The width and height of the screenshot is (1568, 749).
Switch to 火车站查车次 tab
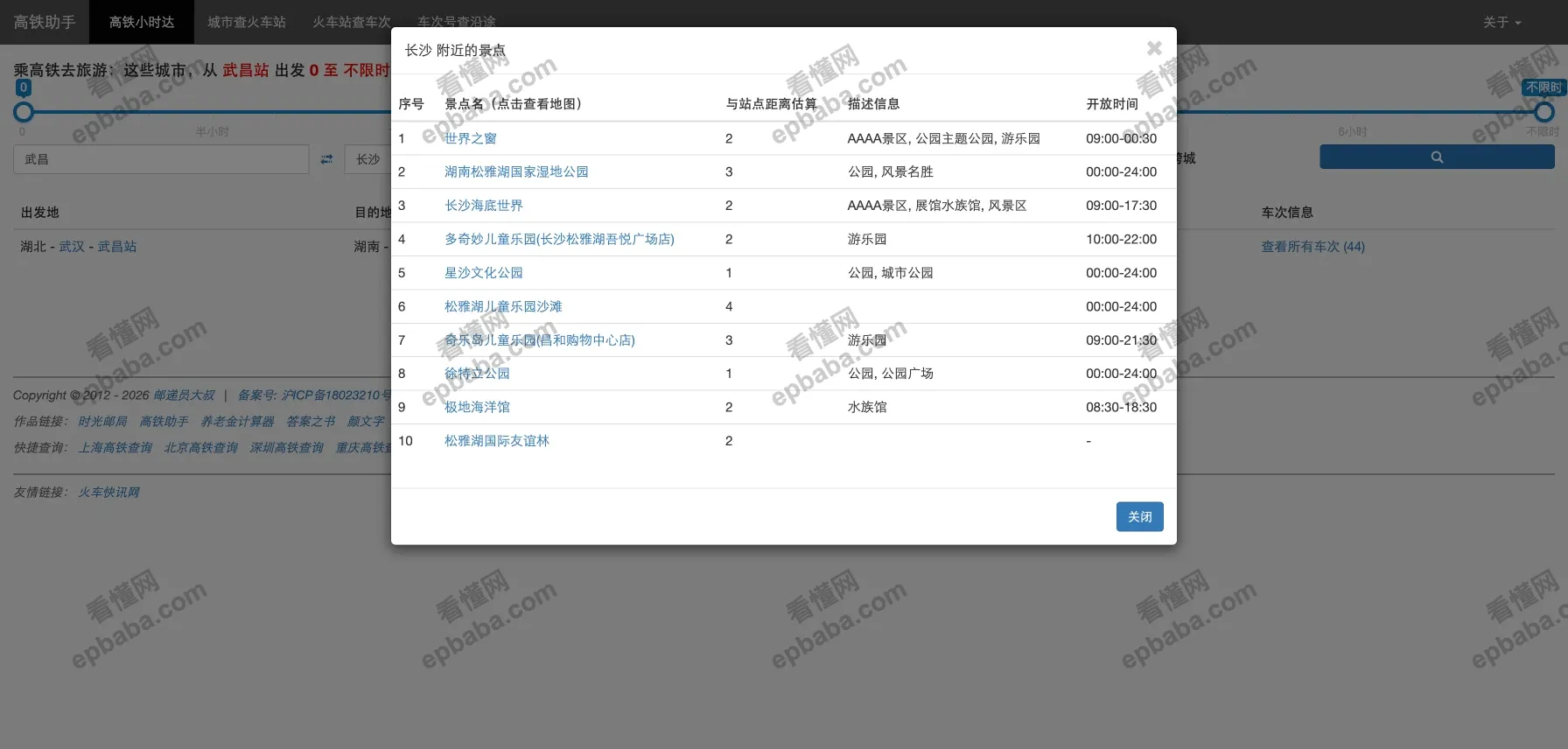click(x=352, y=22)
